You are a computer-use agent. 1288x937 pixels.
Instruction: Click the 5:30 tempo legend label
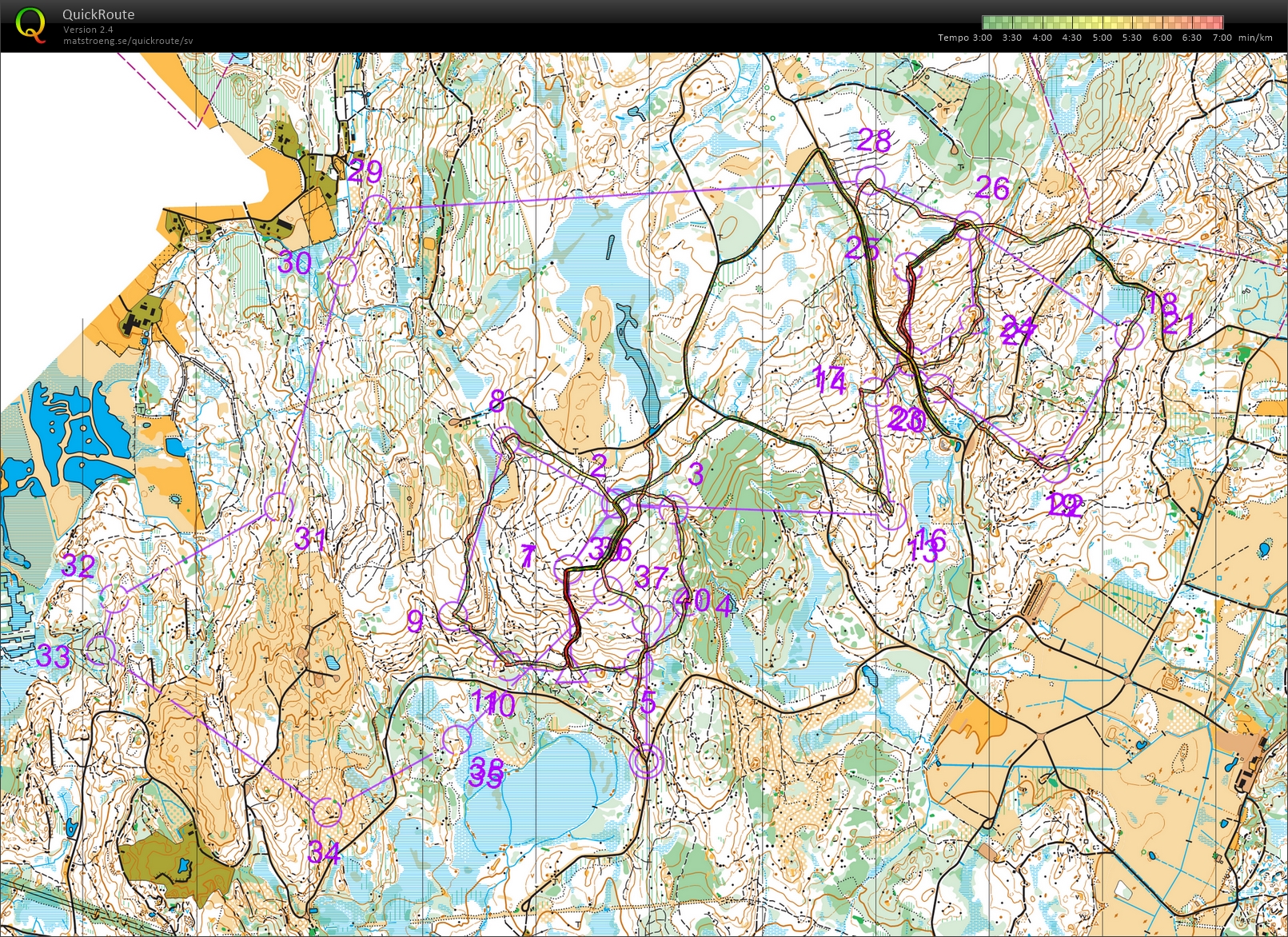click(1132, 38)
